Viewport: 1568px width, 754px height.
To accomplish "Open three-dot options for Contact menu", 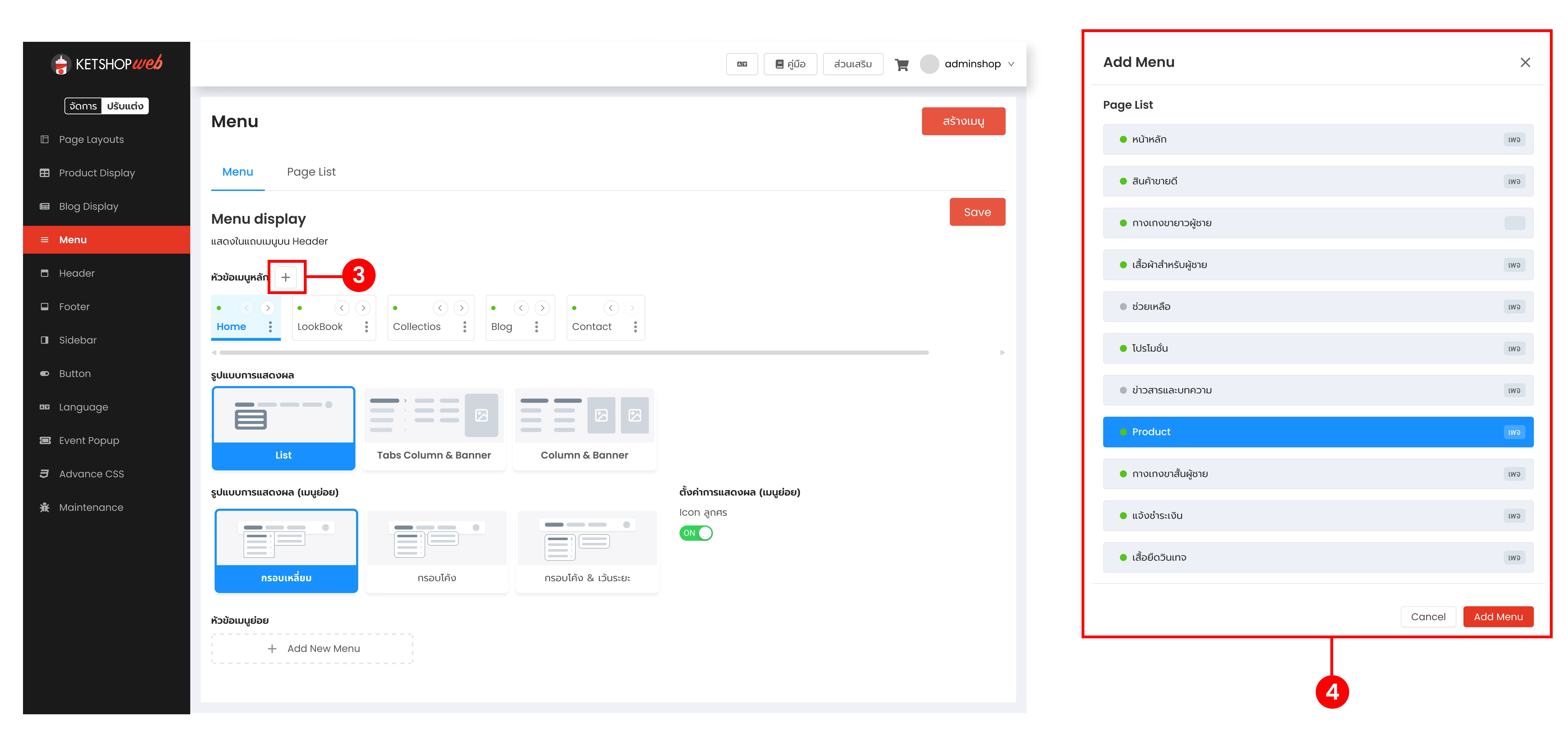I will pos(636,327).
